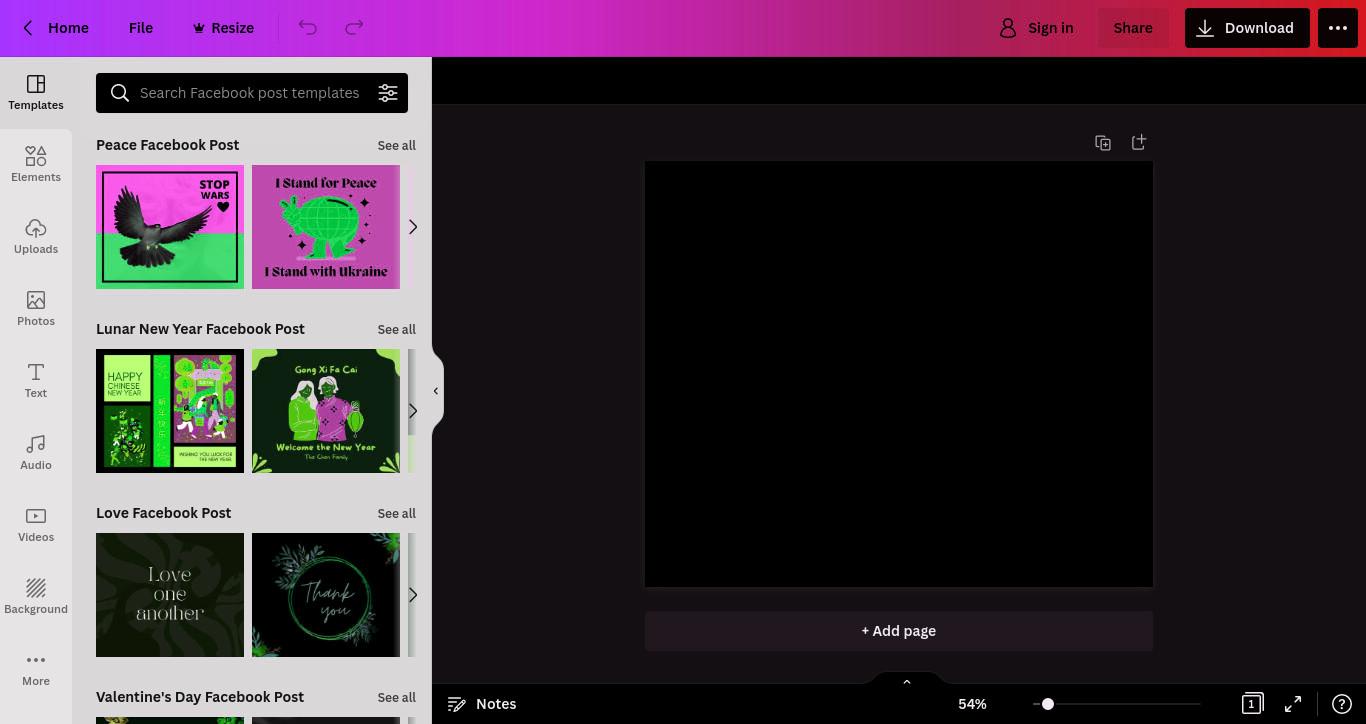Open grid view of pages
This screenshot has width=1366, height=724.
(1252, 704)
